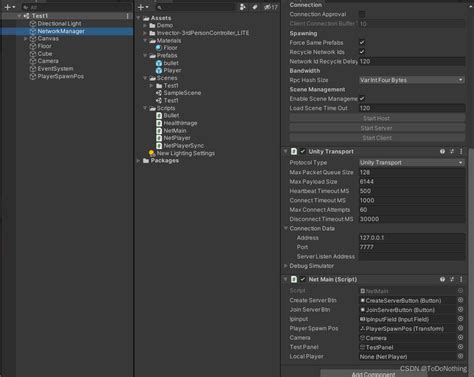Toggle hidden packages count icon showing 17
The image size is (474, 377).
tap(271, 7)
